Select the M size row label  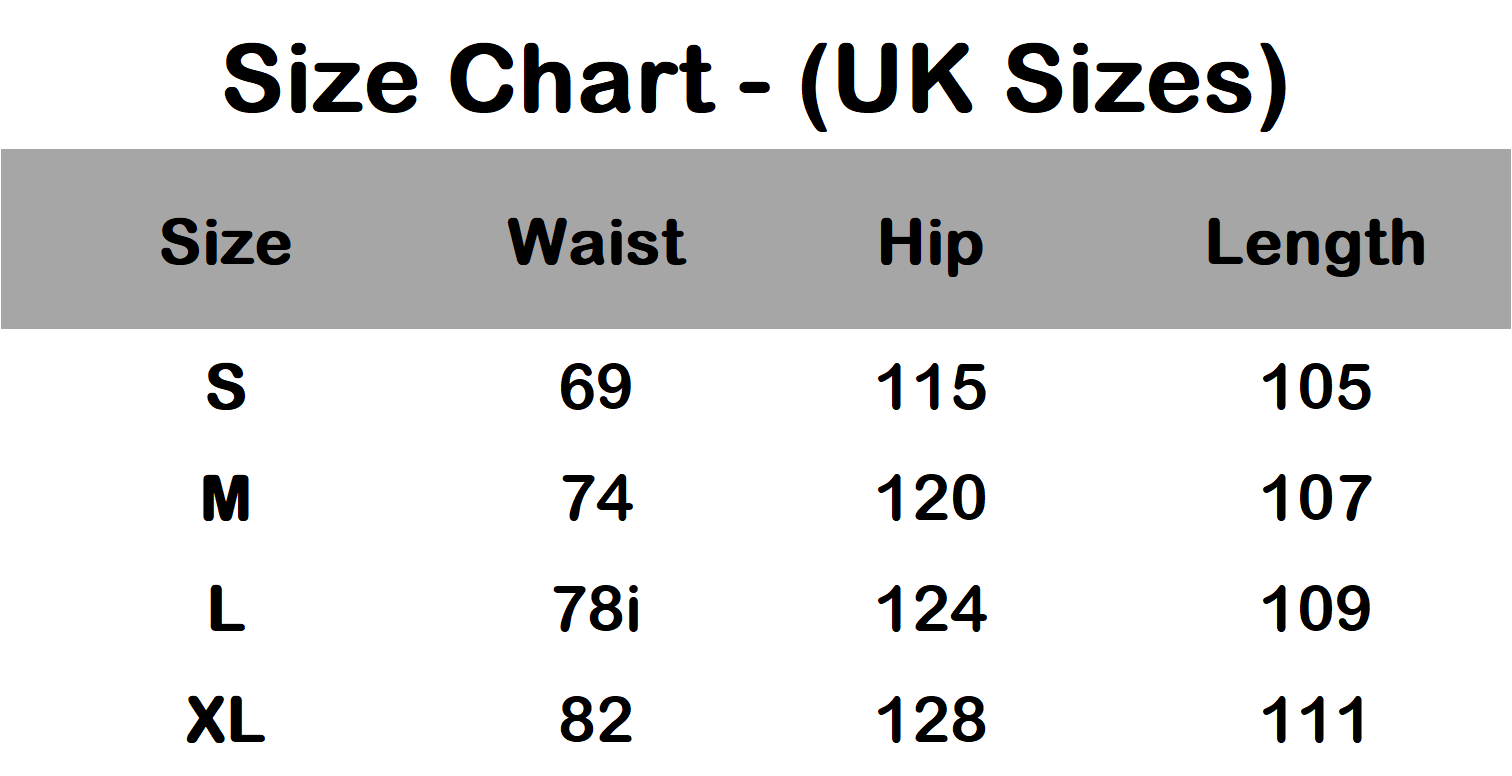tap(226, 498)
